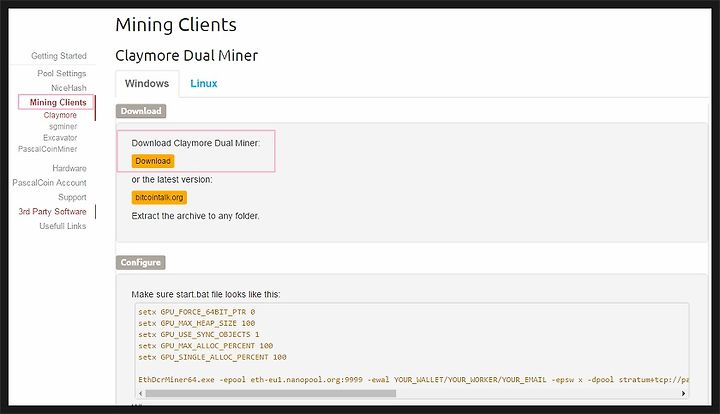Click the 'setx GPU_USE_SYNC_OBJECTS 1' line
Image resolution: width=720 pixels, height=414 pixels.
point(199,335)
